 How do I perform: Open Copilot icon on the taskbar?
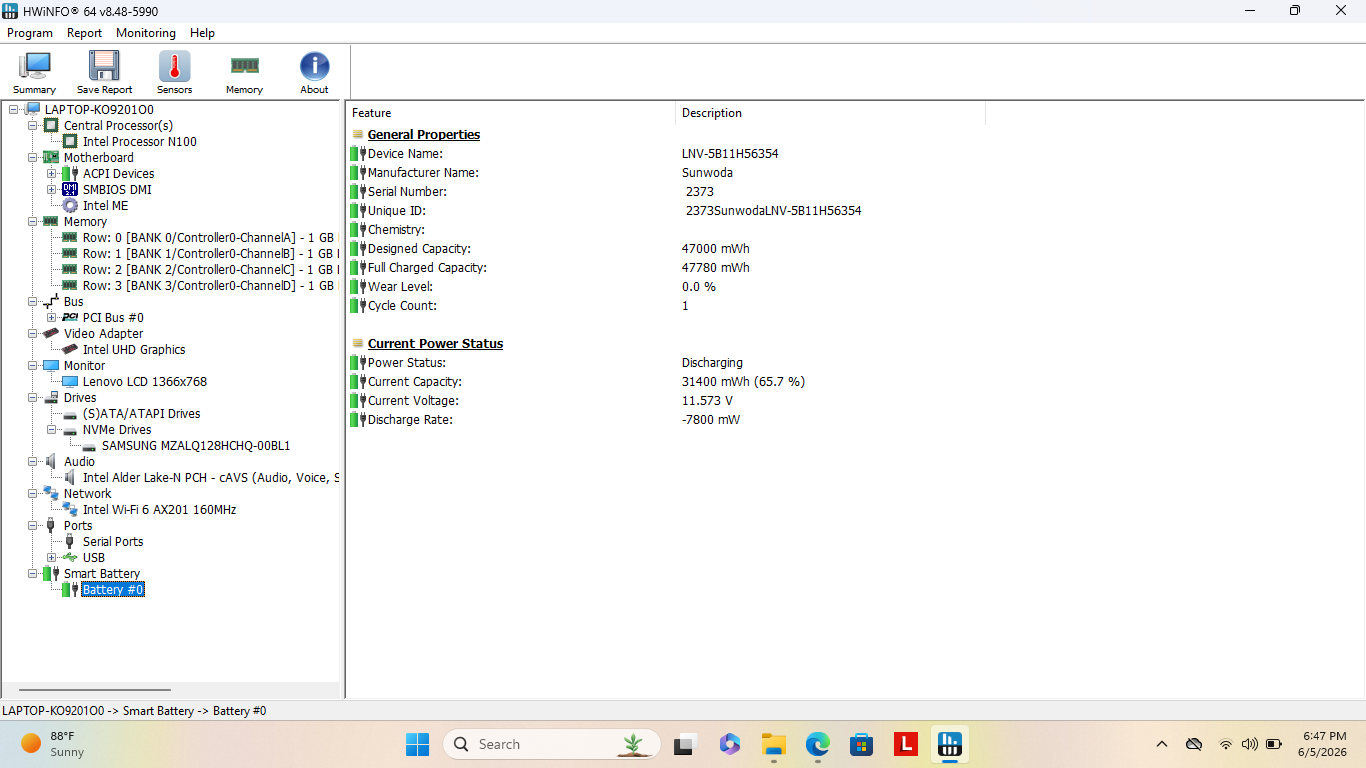pos(729,744)
